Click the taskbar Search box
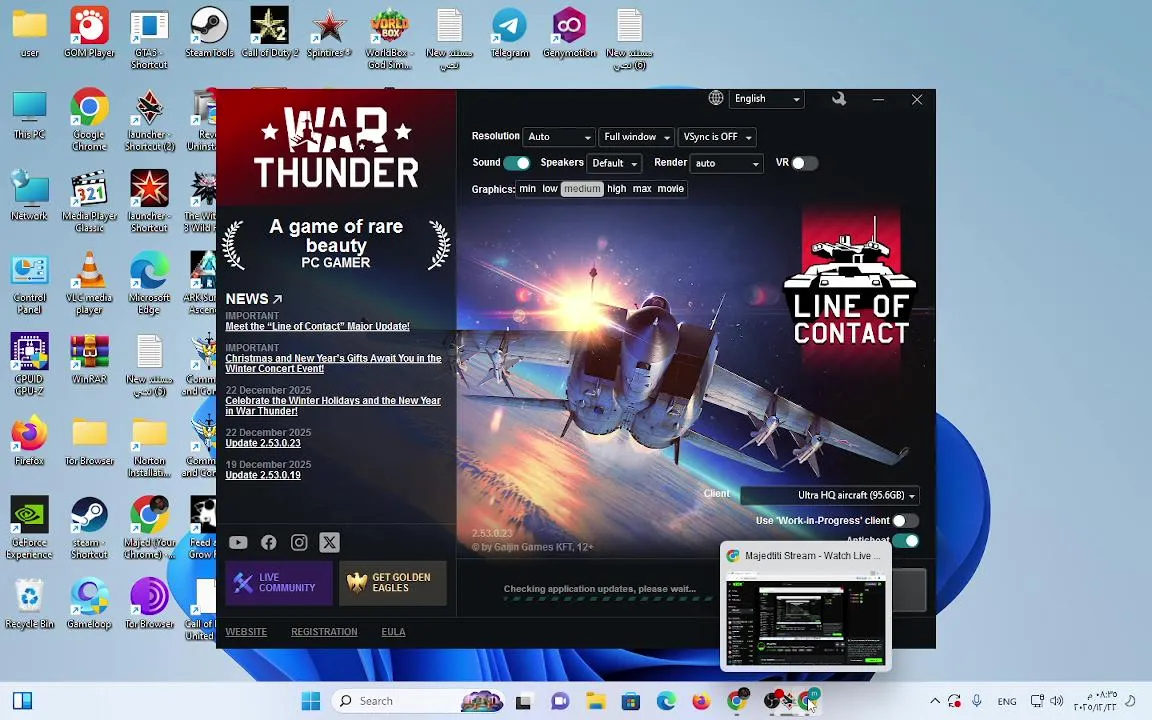 pyautogui.click(x=419, y=701)
